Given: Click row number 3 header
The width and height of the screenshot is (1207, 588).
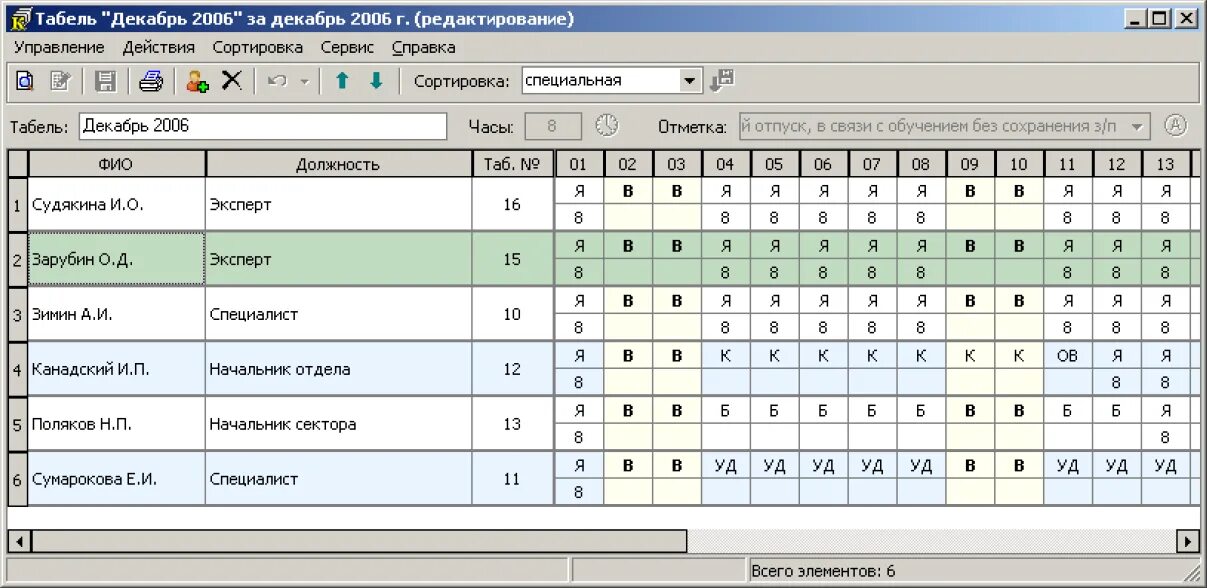Looking at the screenshot, I should [x=17, y=314].
